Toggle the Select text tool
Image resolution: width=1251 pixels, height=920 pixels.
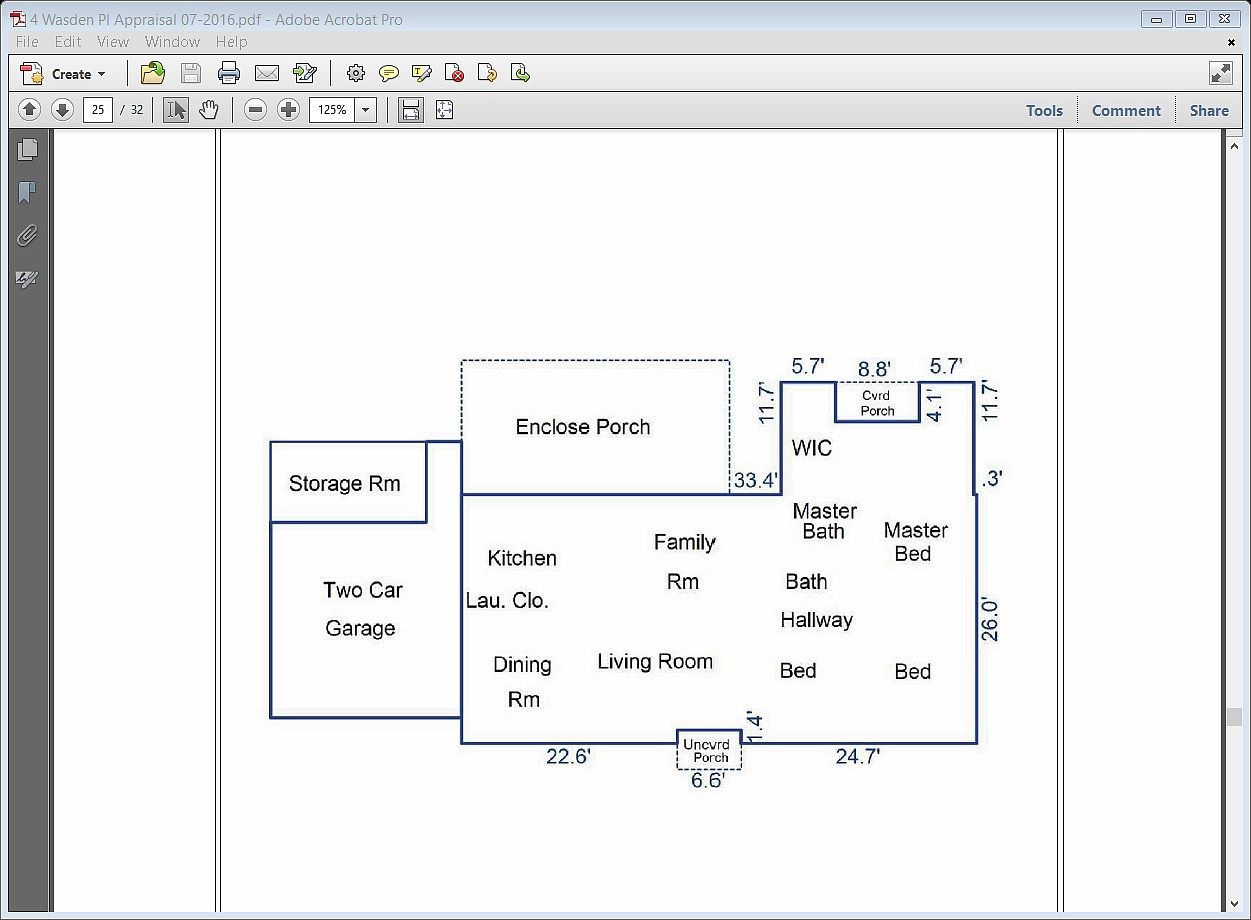tap(176, 110)
